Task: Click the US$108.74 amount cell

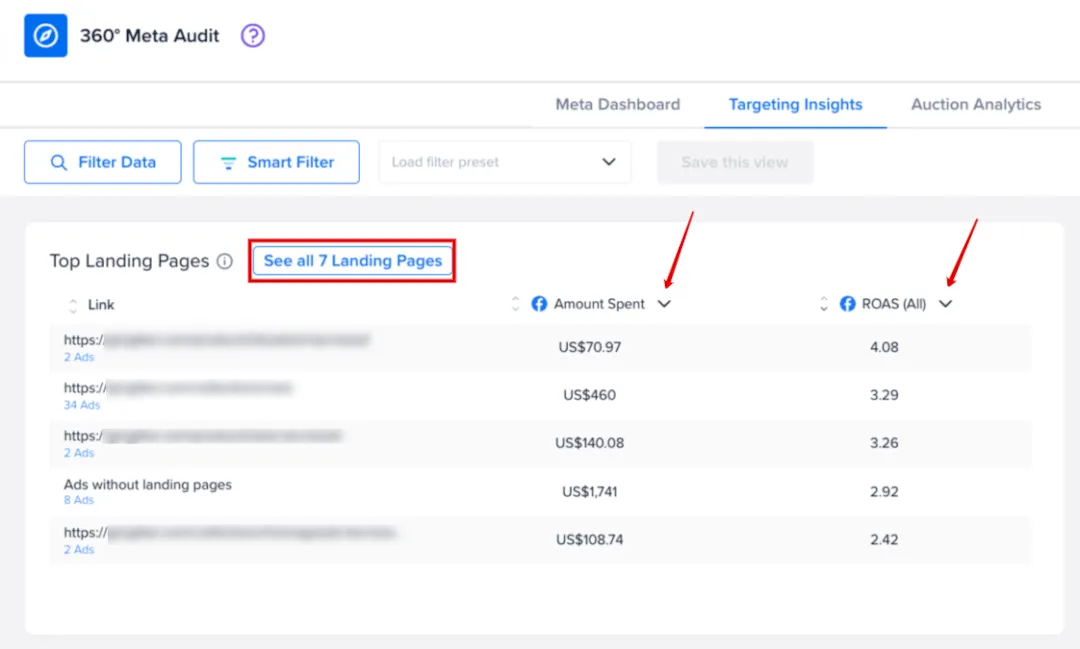Action: tap(590, 539)
